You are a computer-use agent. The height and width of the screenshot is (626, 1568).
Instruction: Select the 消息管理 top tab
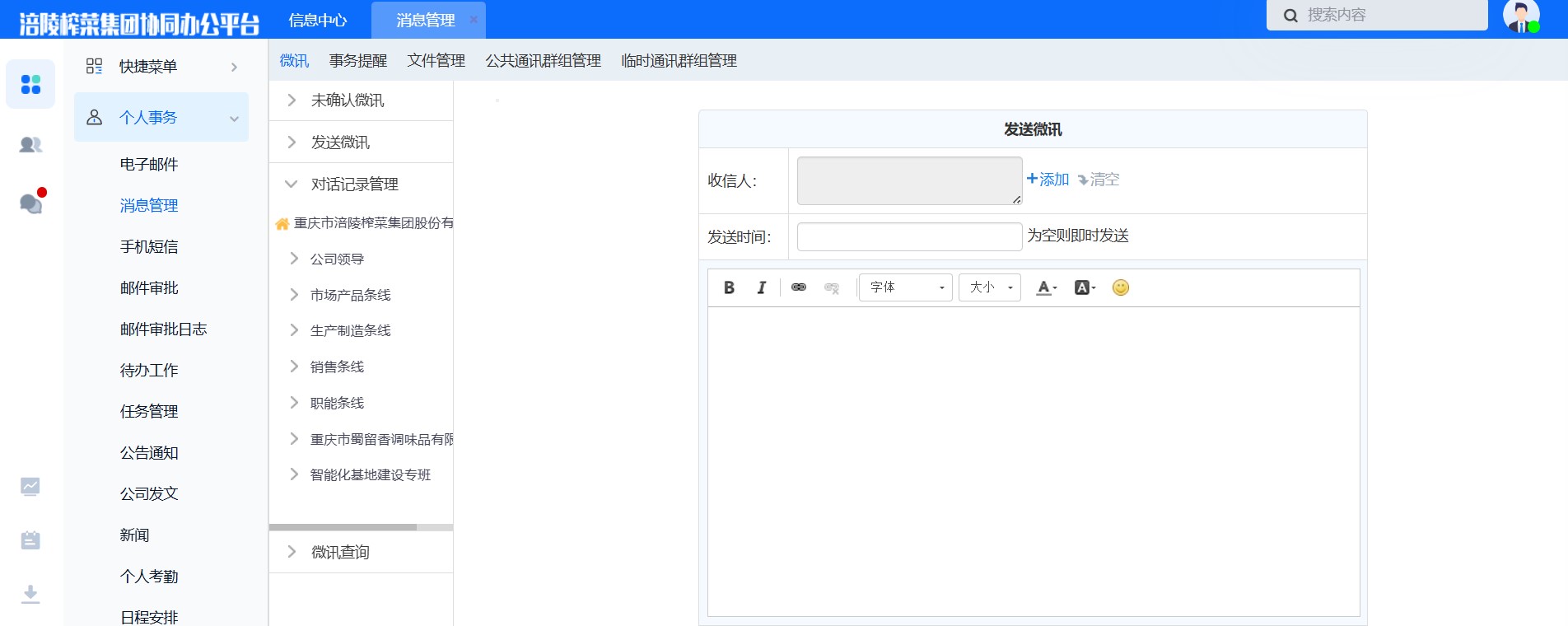tap(425, 20)
